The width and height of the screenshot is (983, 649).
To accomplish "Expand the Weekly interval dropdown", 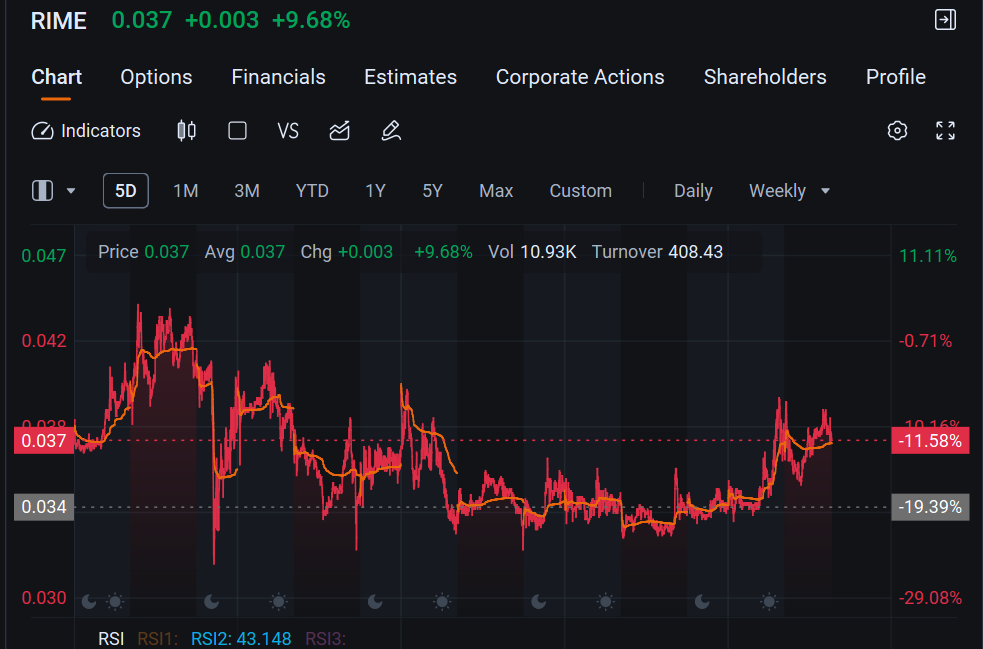I will 789,191.
